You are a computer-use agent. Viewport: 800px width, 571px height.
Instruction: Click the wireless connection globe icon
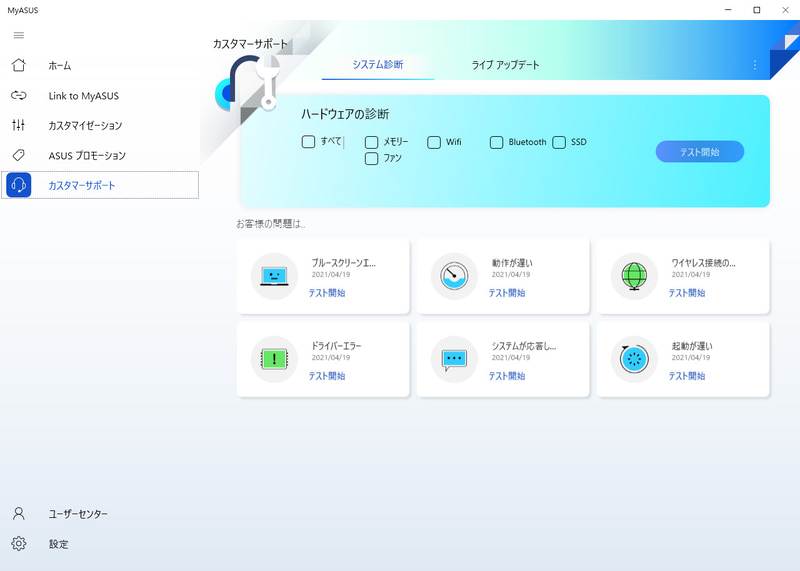coord(634,276)
